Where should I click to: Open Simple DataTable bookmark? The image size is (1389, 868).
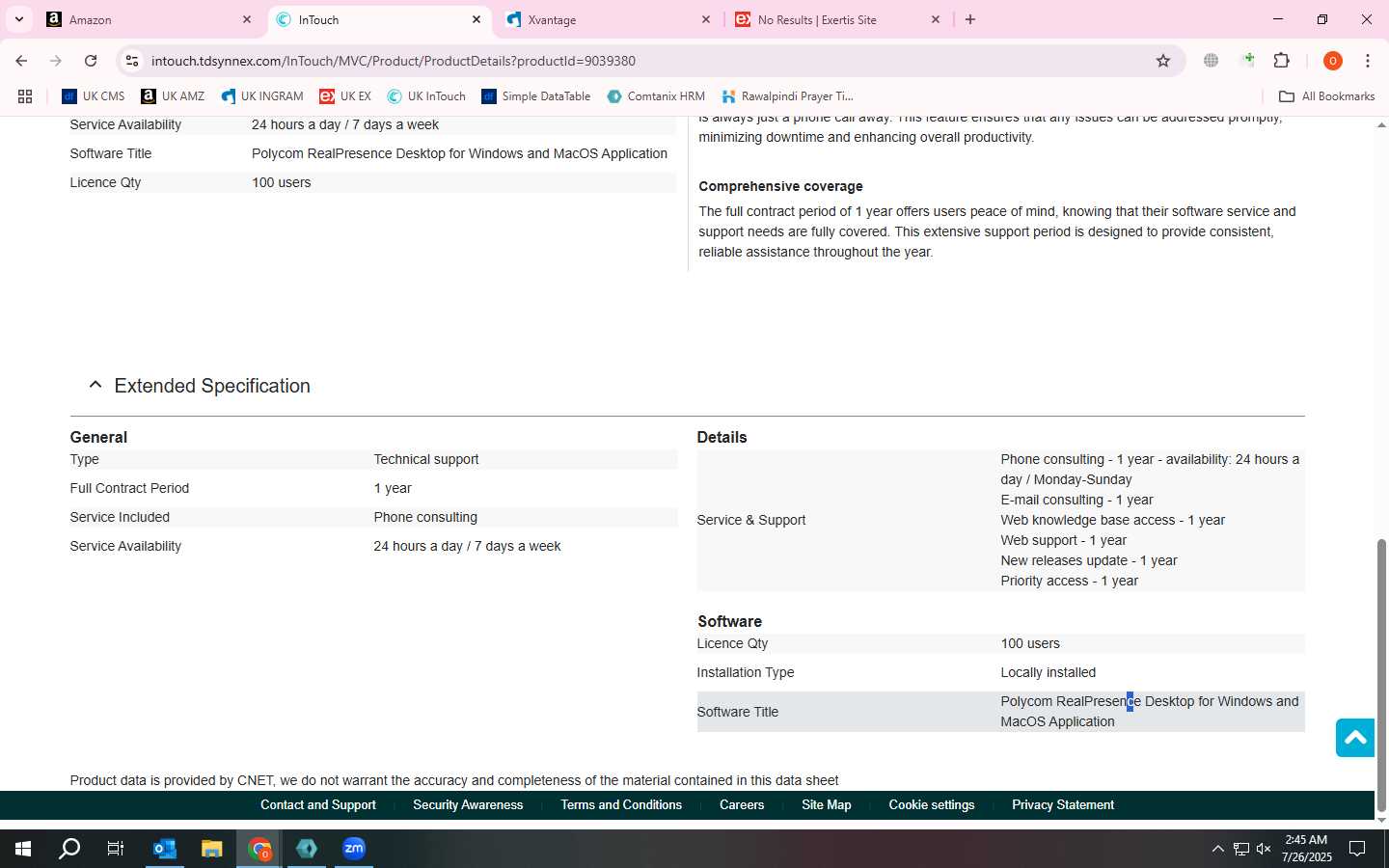536,96
